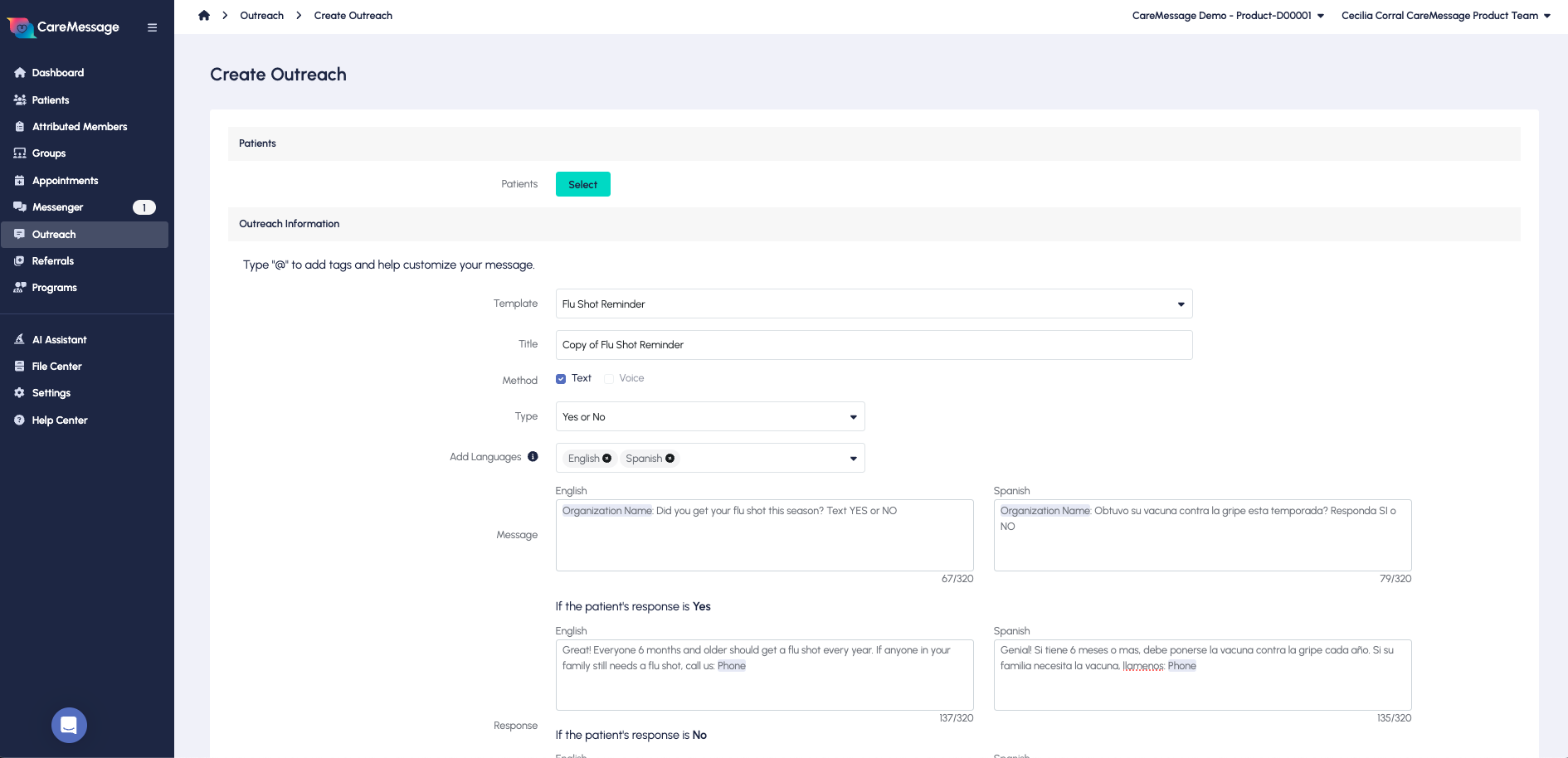Click the Select patients button

[x=582, y=184]
